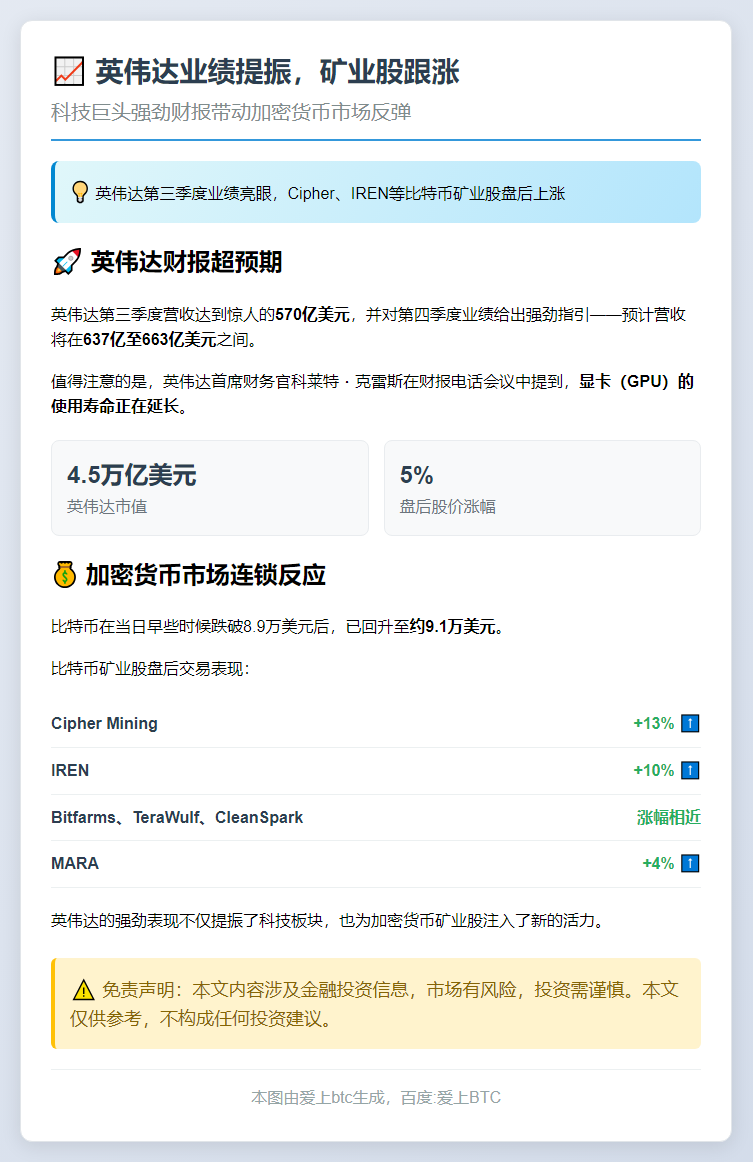Click the bold text 显卡（GPU）的使用寿命正在延长

[372, 394]
